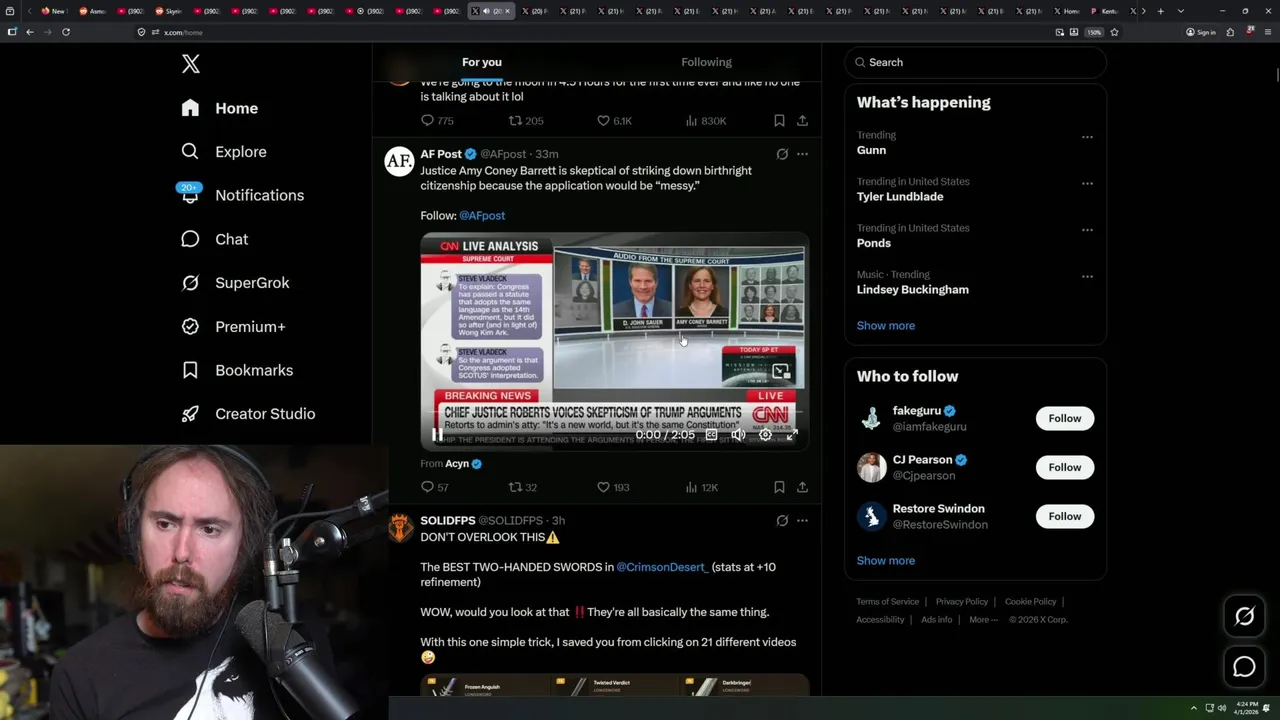This screenshot has height=720, width=1280.
Task: Click the search magnifier icon
Action: point(860,62)
